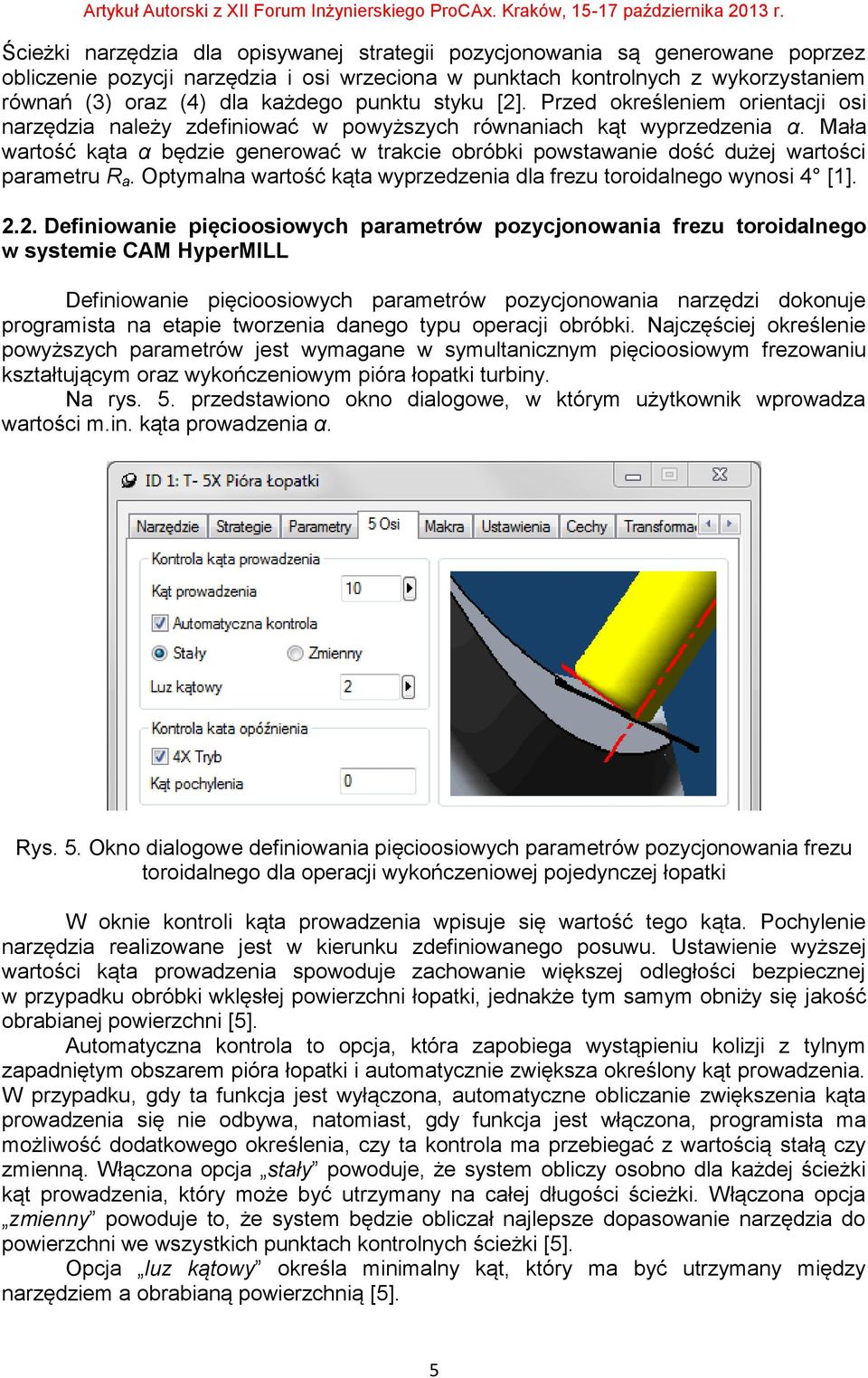Open the Narzędzie tab
This screenshot has width=868, height=1378.
click(168, 526)
